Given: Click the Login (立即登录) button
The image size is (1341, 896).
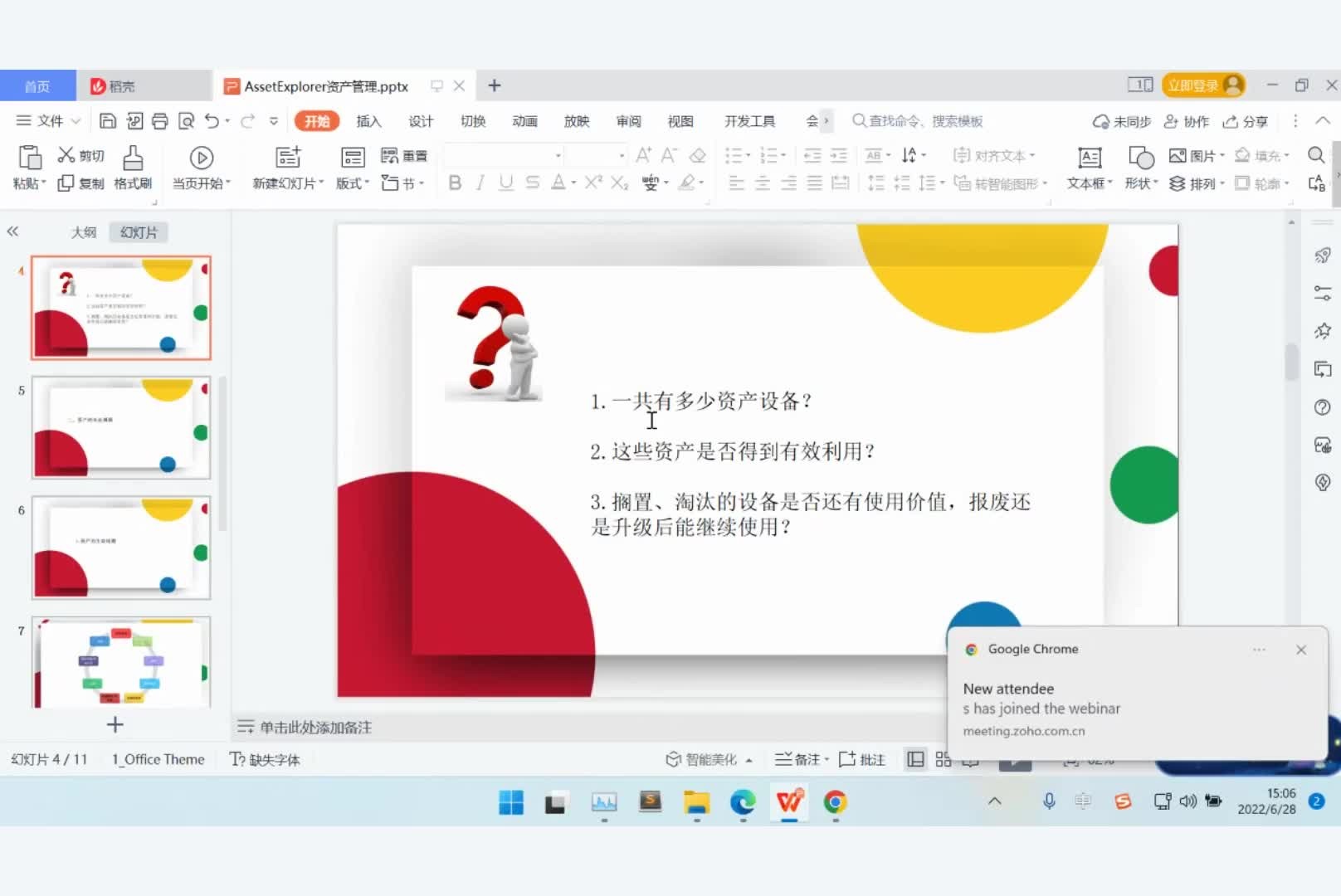Looking at the screenshot, I should [x=1203, y=85].
